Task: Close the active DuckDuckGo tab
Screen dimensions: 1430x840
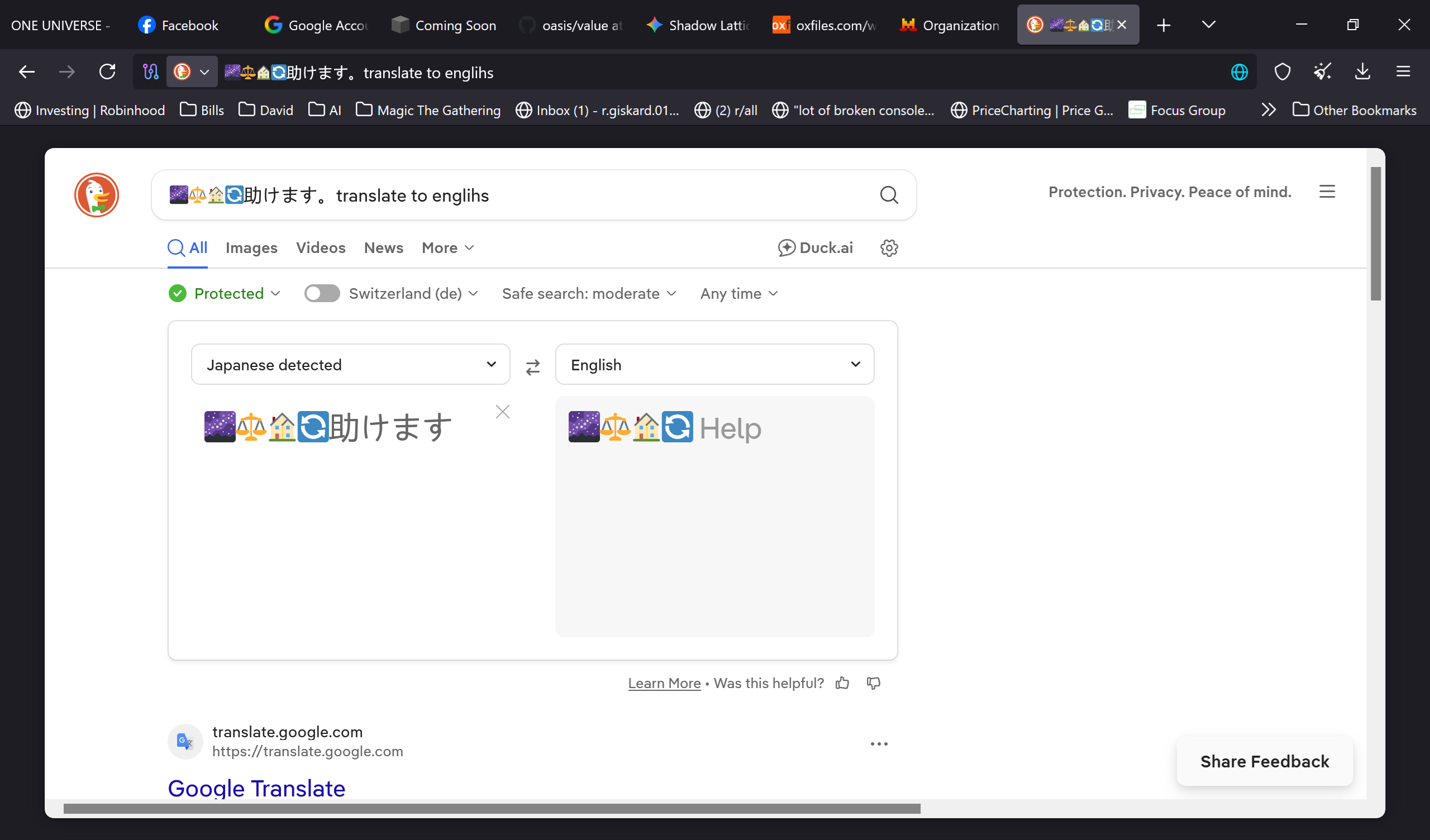Action: (x=1122, y=25)
